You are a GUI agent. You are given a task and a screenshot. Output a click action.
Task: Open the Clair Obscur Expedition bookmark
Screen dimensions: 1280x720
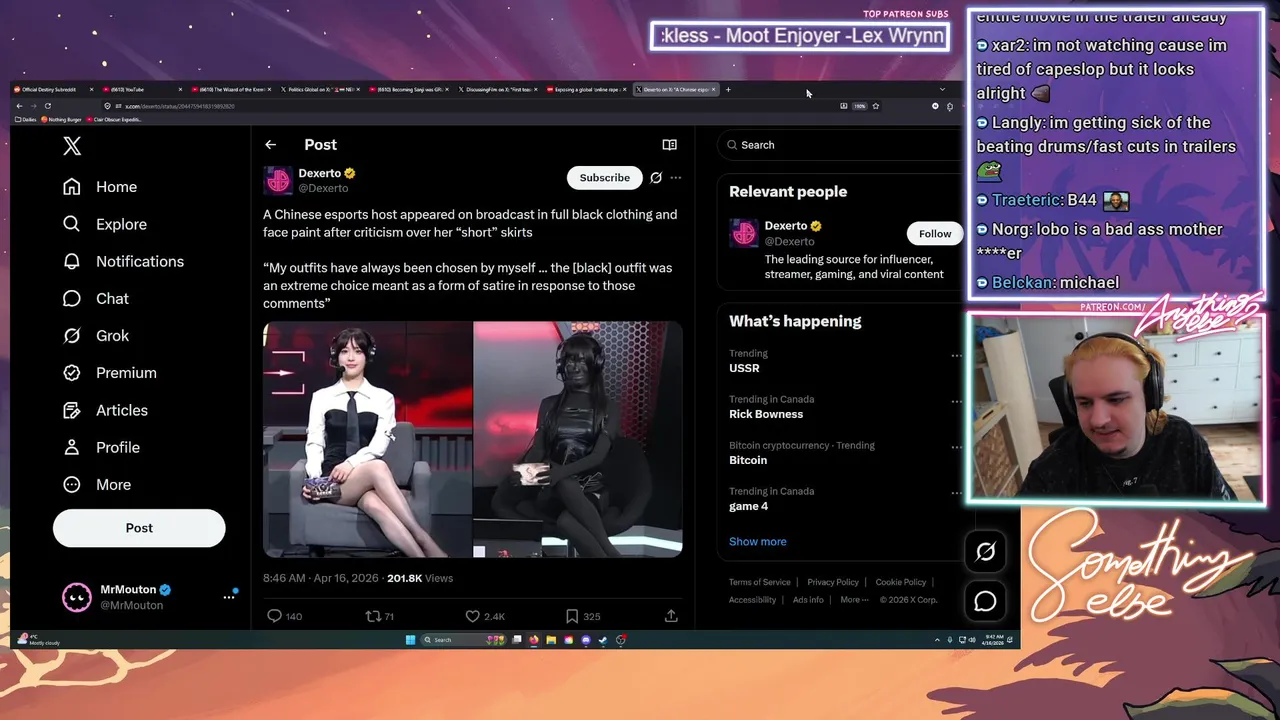coord(114,119)
